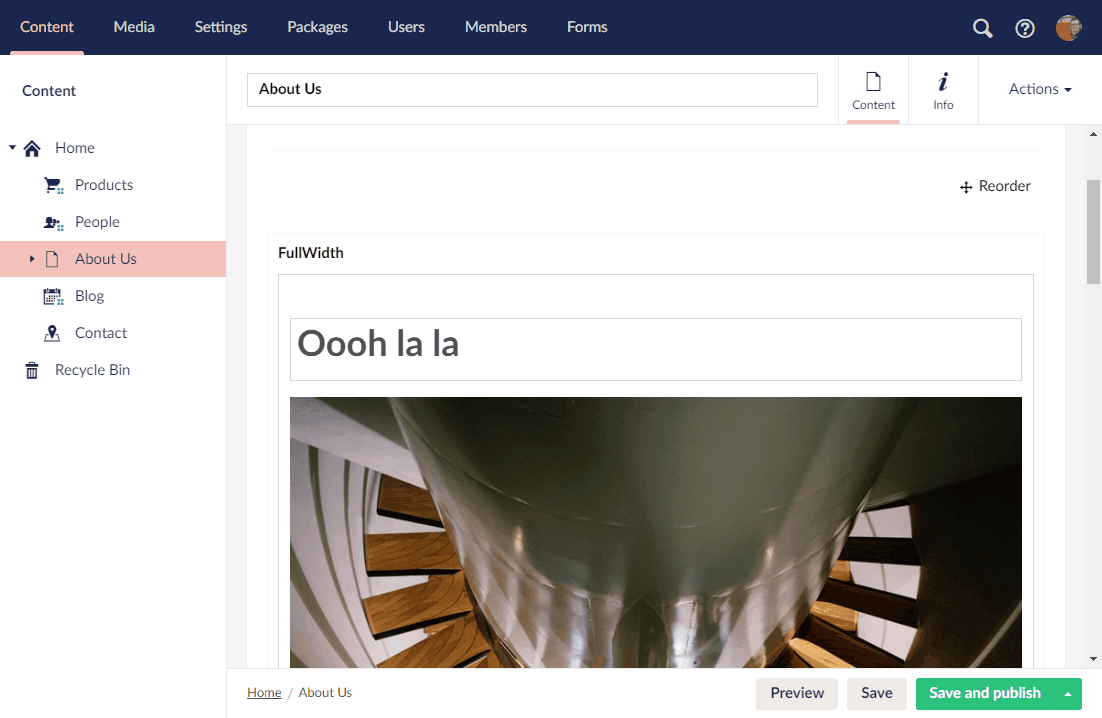Click the Preview button
Screen dimensions: 1102x718
coord(797,693)
